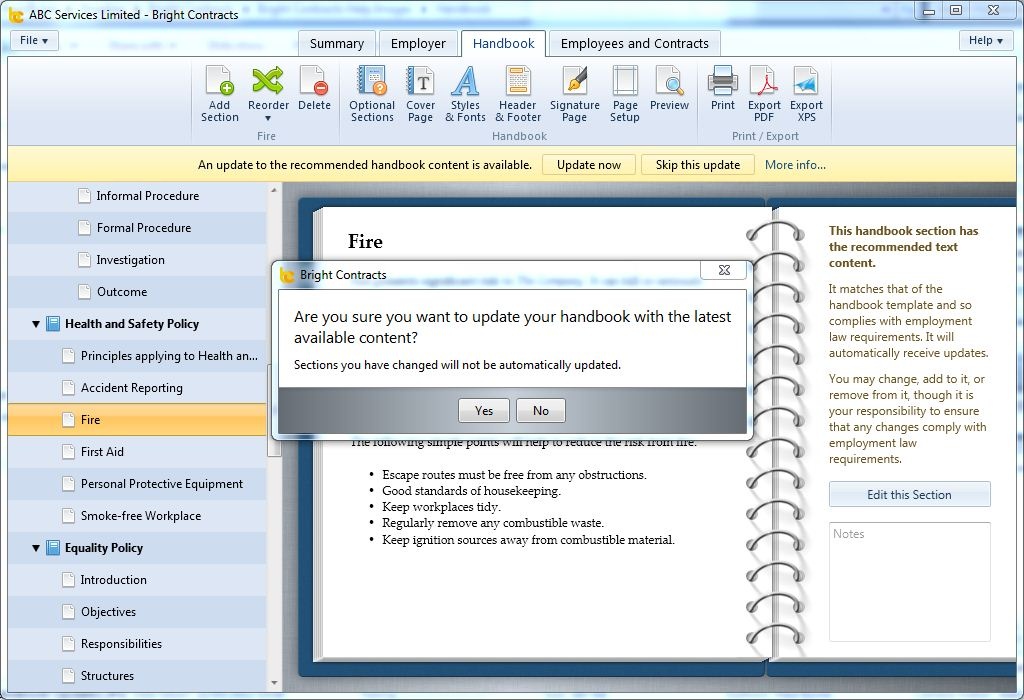The height and width of the screenshot is (700, 1024).
Task: Export the handbook to XPS
Action: 806,94
